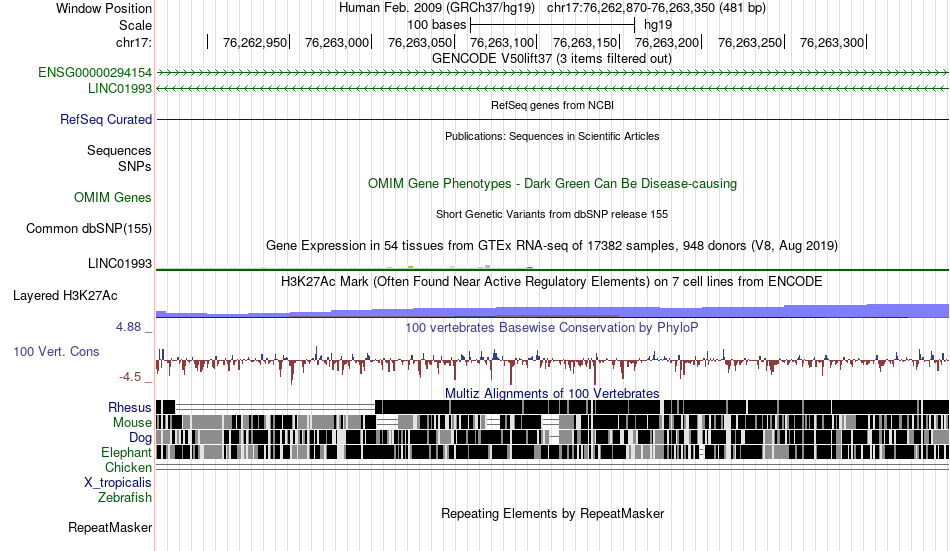
Task: Click the 76,263,000 ruler position
Action: click(x=337, y=42)
